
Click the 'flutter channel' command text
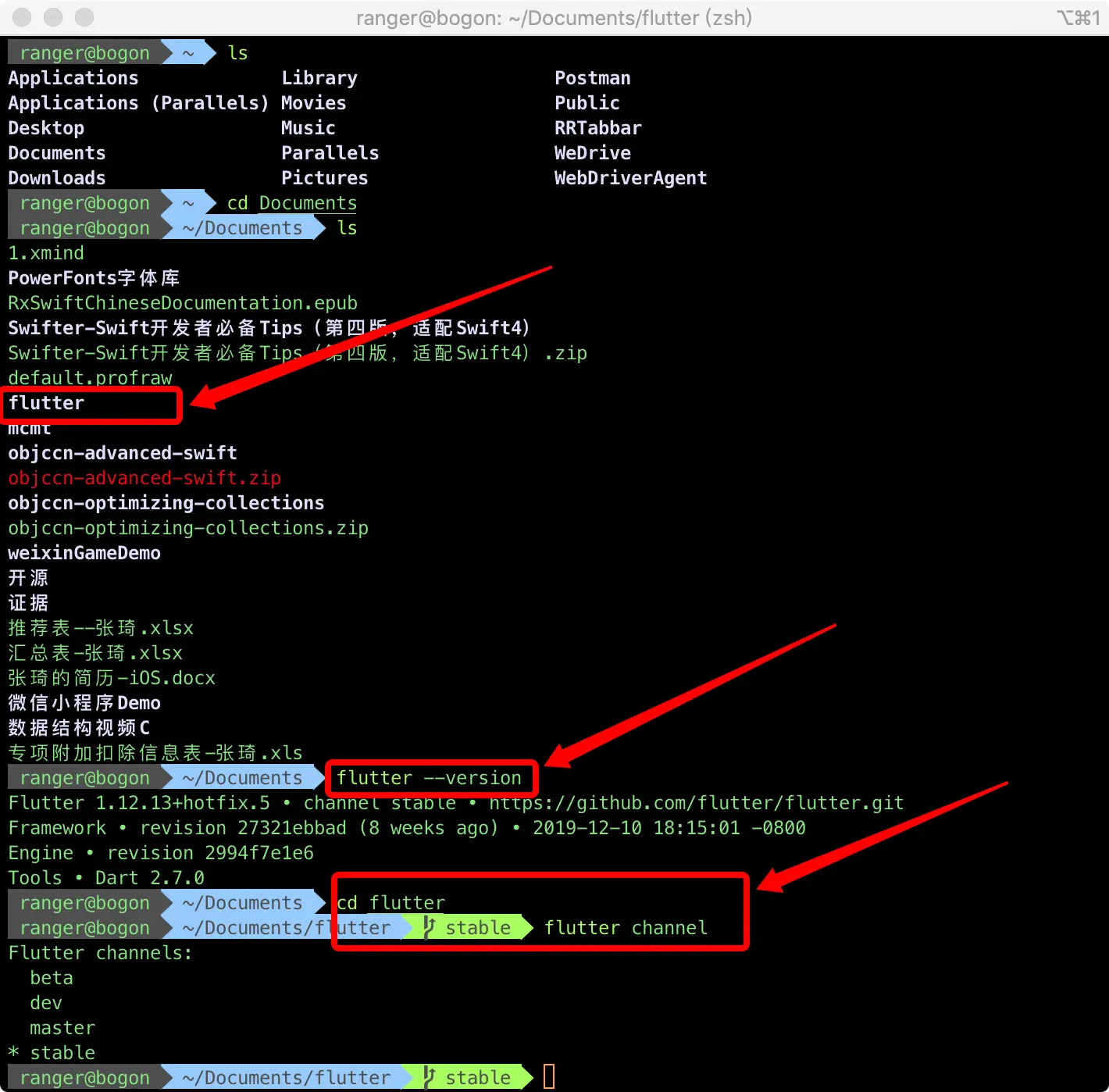(626, 928)
